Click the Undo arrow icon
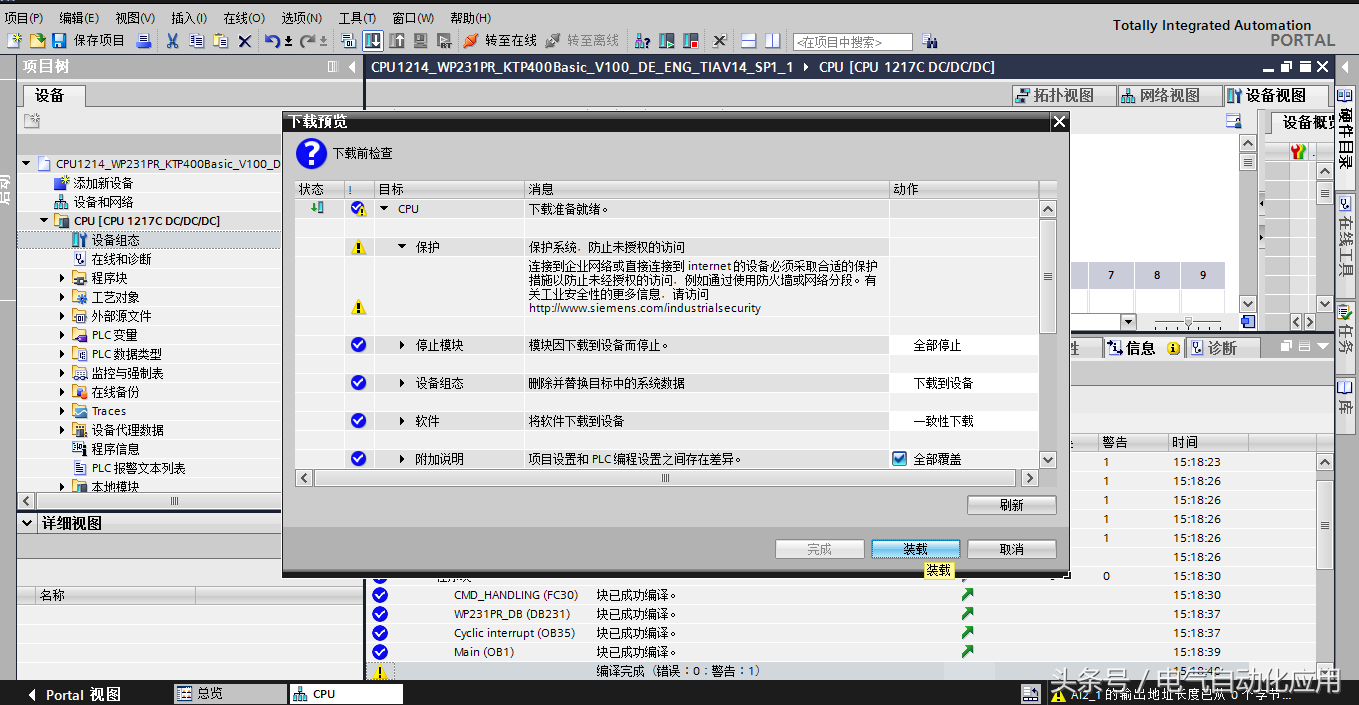Image resolution: width=1359 pixels, height=705 pixels. click(x=273, y=41)
